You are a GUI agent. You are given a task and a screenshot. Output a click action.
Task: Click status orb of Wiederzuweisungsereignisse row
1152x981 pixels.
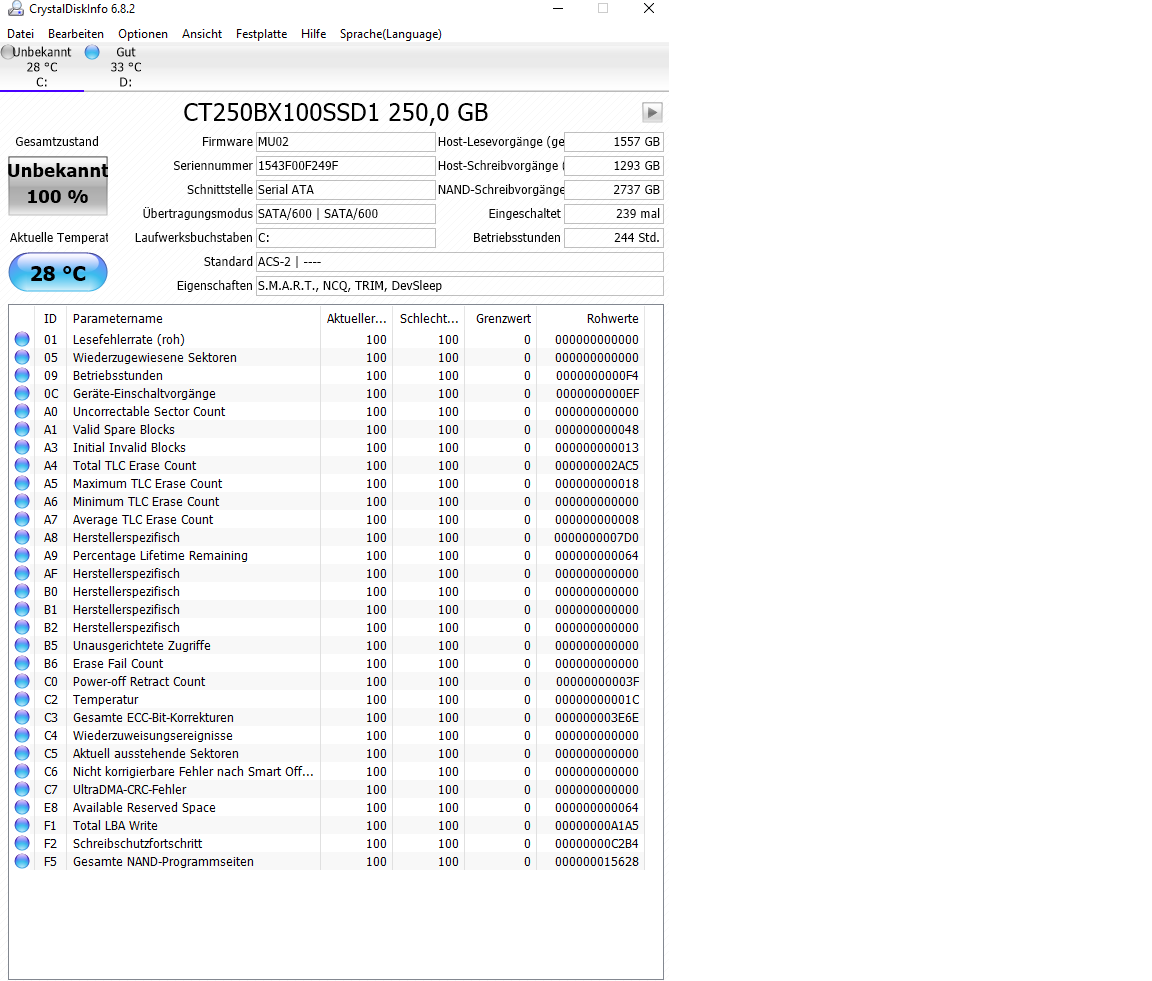coord(22,736)
